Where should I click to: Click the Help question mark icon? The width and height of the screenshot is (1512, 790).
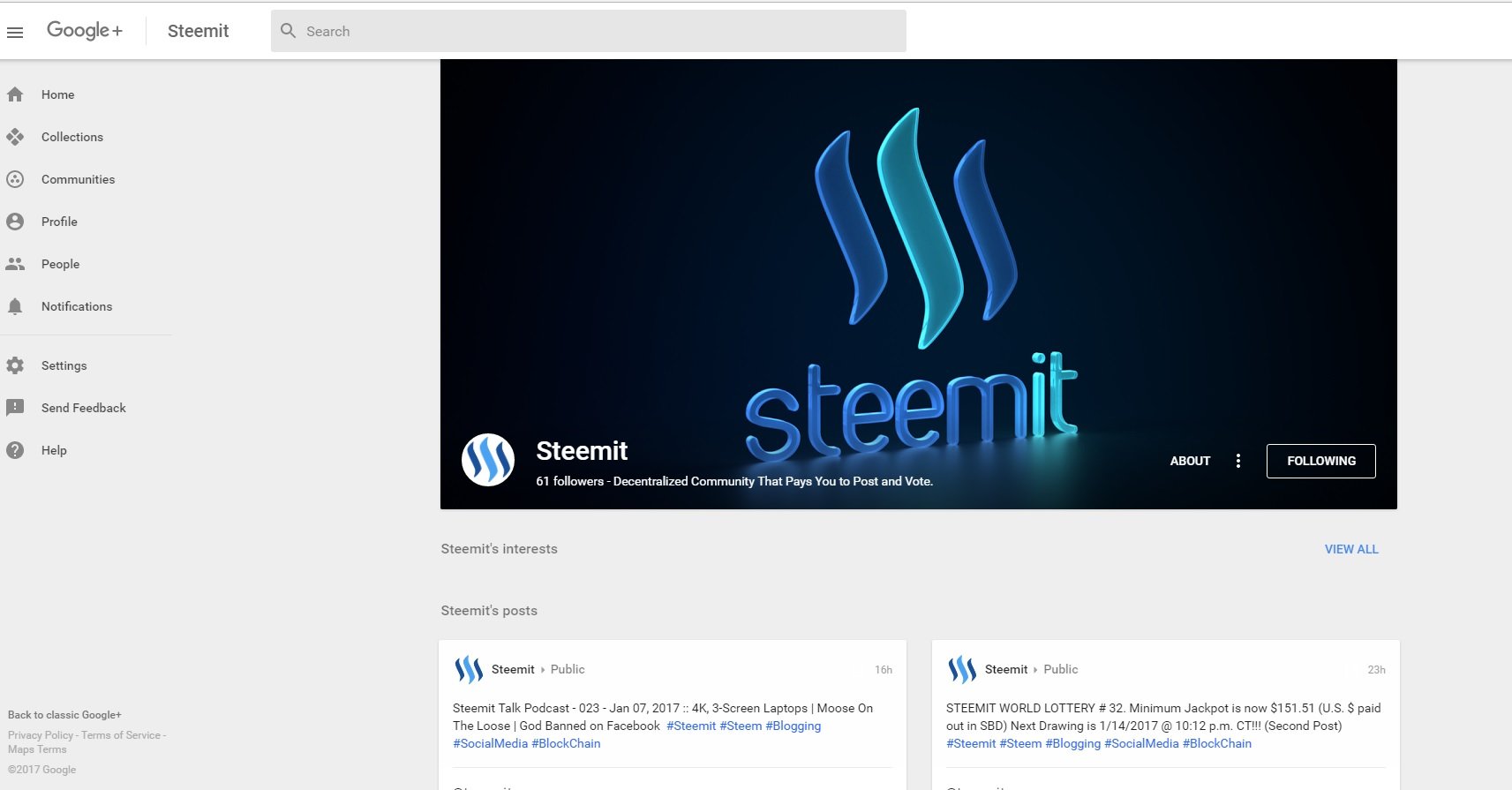15,450
